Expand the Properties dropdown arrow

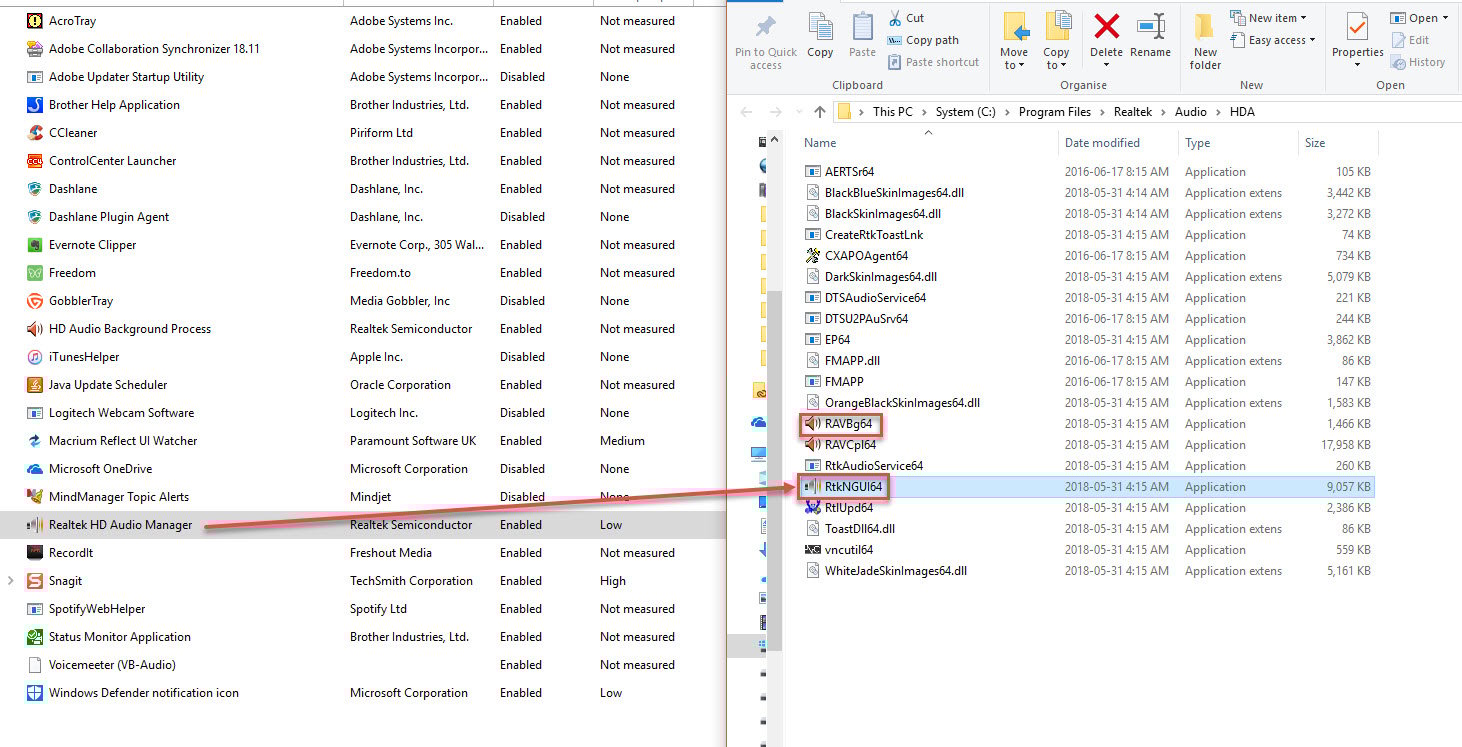coord(1357,66)
